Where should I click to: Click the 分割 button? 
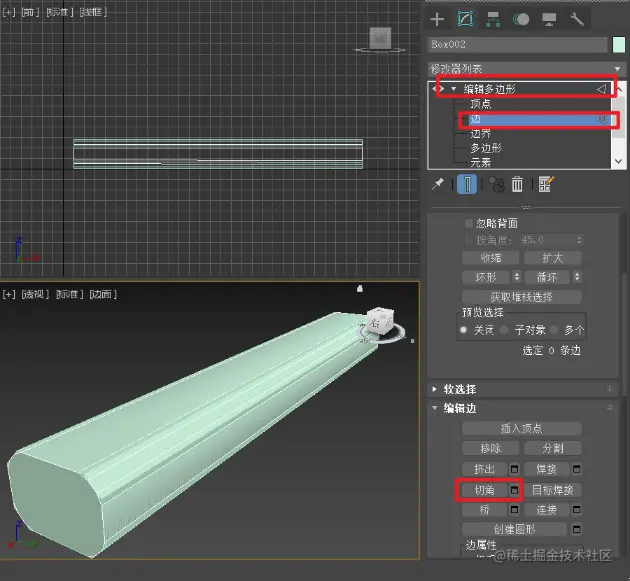[x=553, y=448]
